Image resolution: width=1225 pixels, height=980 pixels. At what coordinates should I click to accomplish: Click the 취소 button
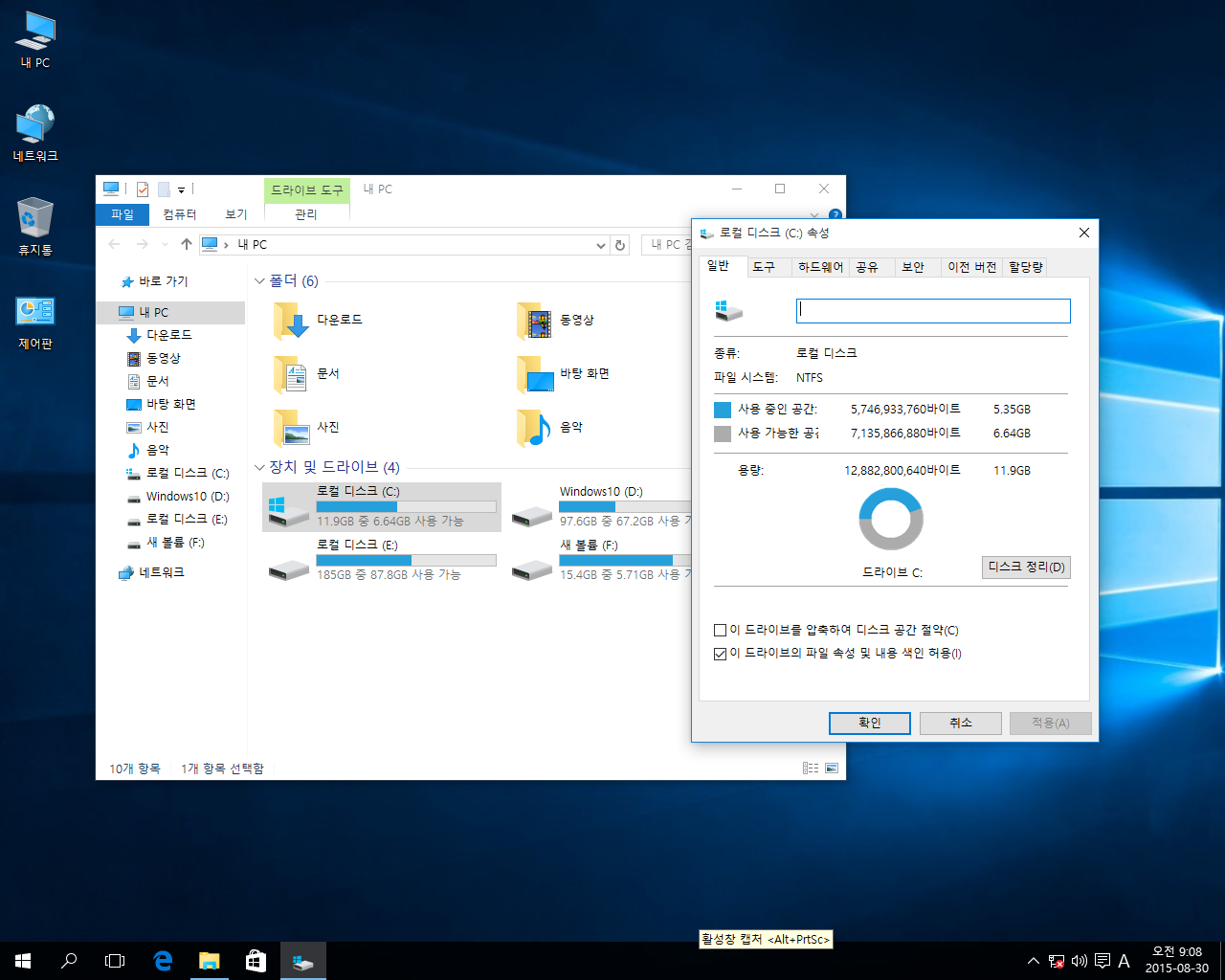961,724
